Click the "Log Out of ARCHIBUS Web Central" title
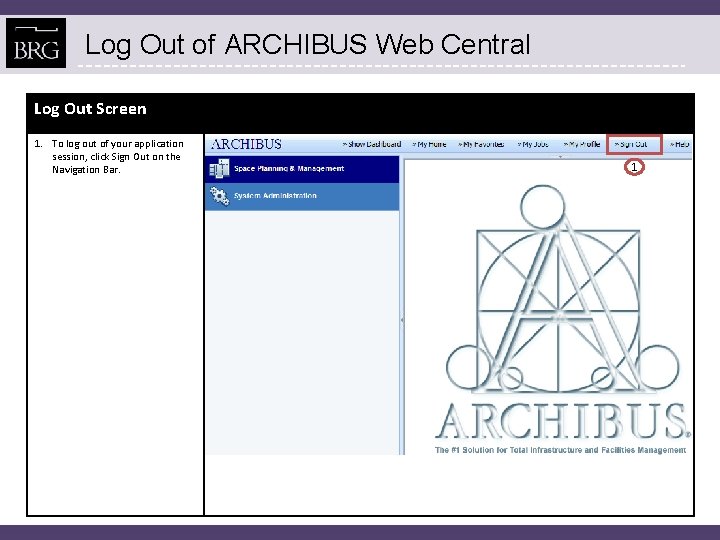Screen dimensions: 720x540 tap(308, 45)
